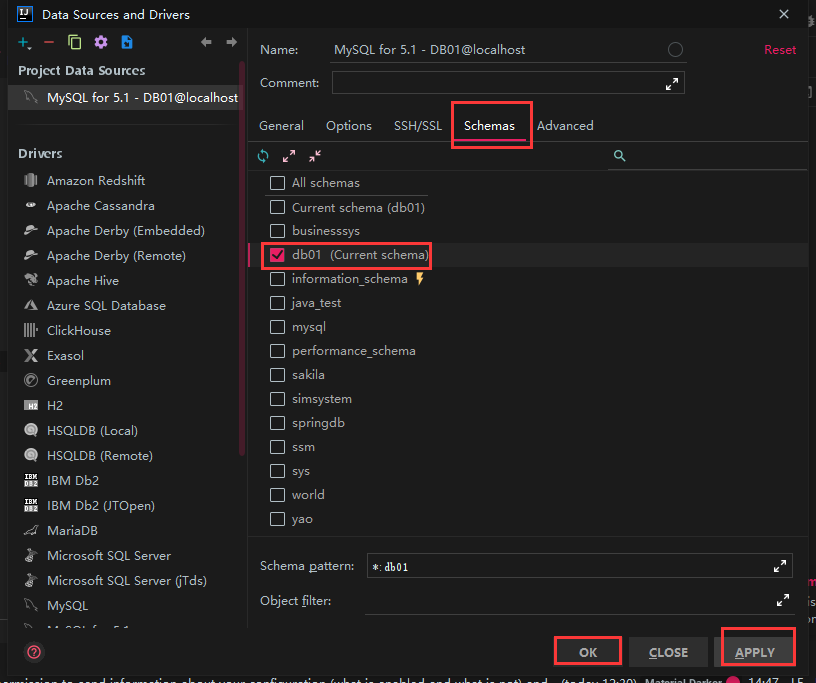Check the springdb schema checkbox
Screen dimensions: 816x683
[277, 423]
